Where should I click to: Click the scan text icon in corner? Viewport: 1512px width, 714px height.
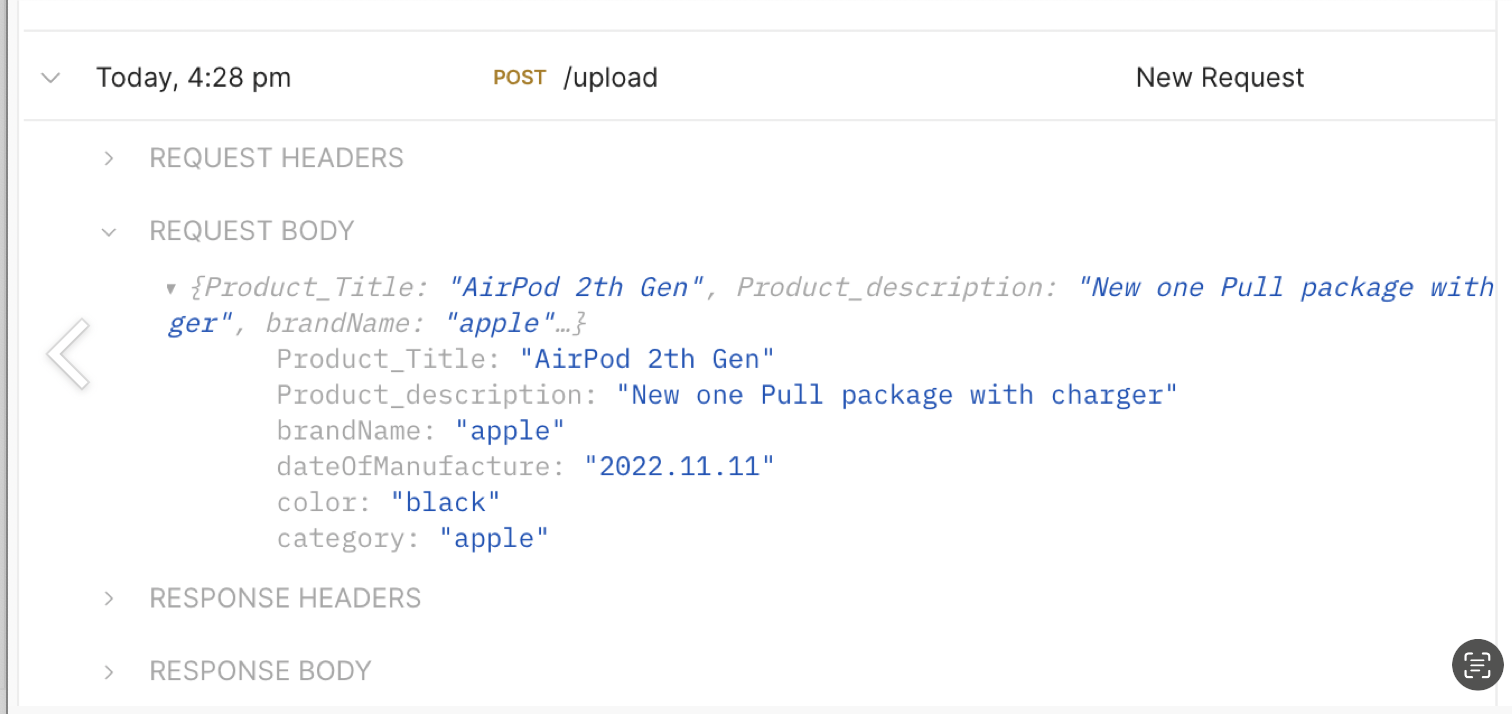[1477, 665]
